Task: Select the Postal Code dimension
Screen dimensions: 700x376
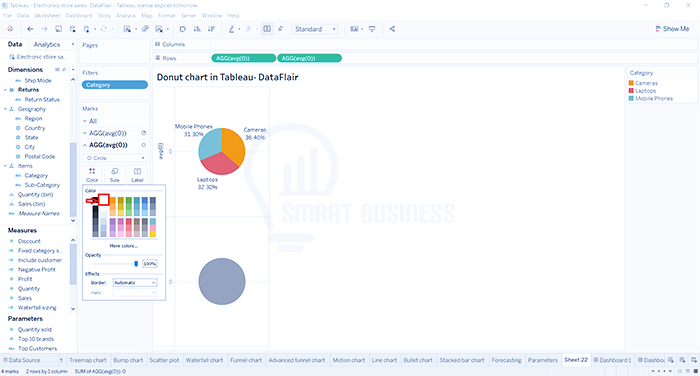Action: pos(40,156)
